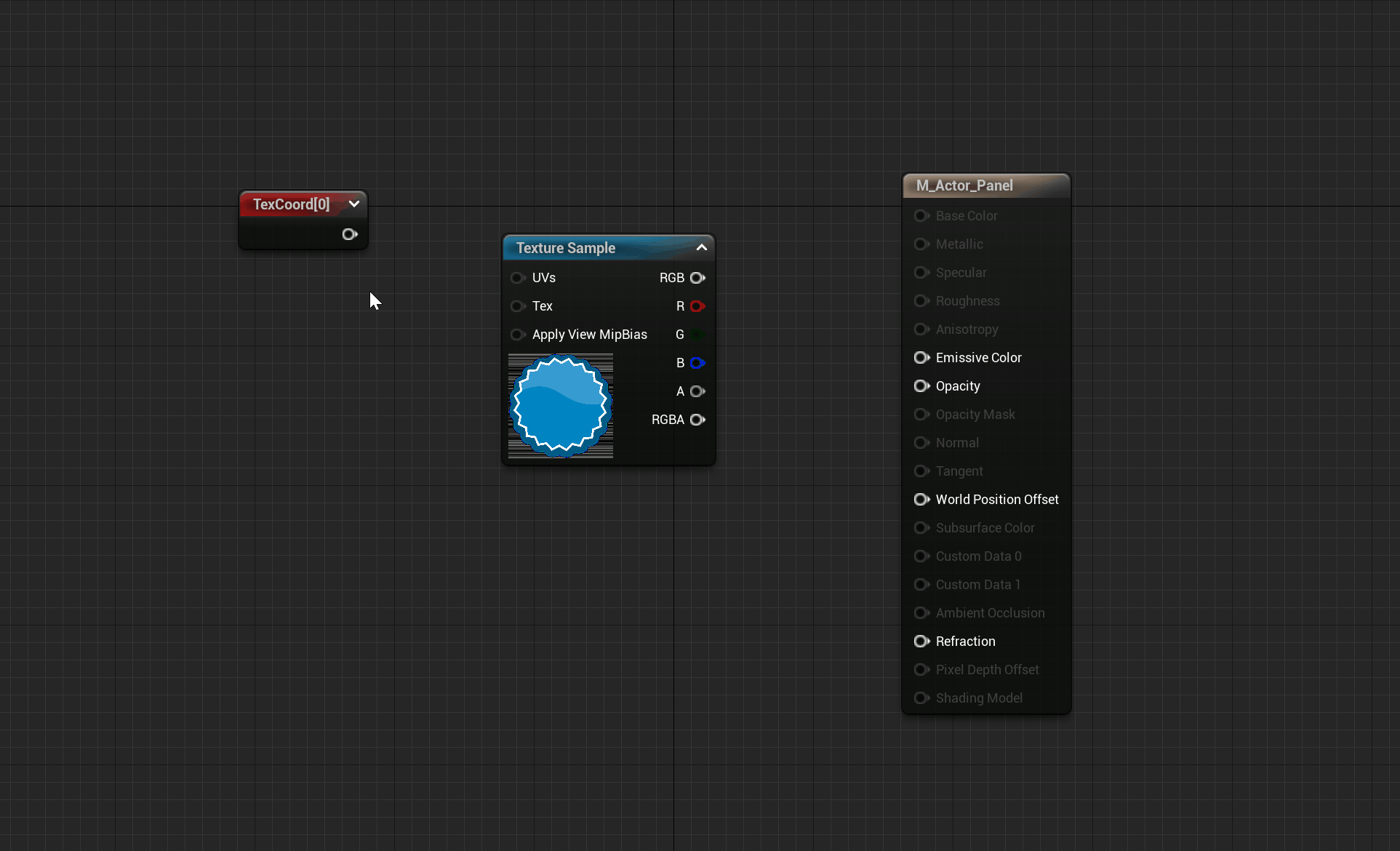
Task: Collapse the Texture Sample node
Action: 702,247
